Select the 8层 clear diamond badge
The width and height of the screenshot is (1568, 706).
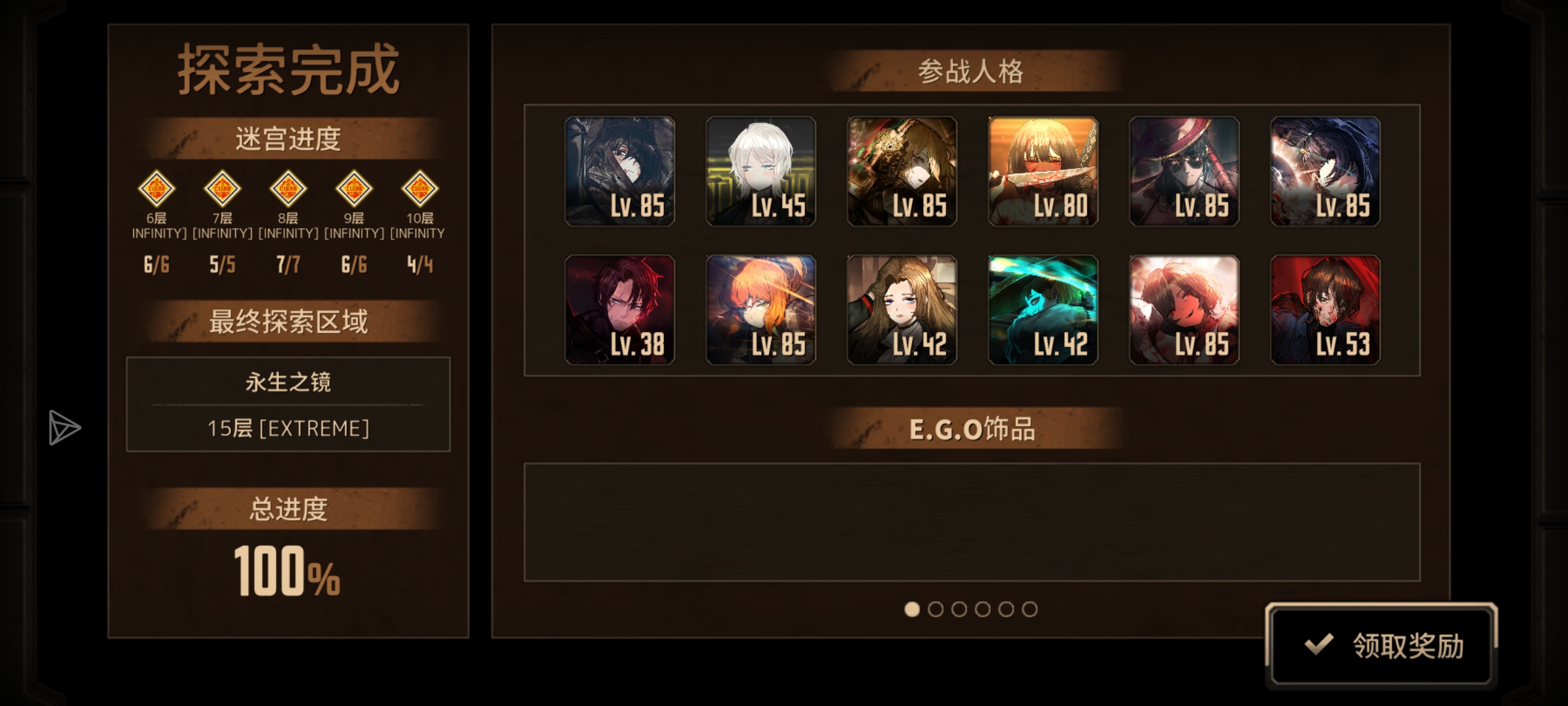[288, 189]
